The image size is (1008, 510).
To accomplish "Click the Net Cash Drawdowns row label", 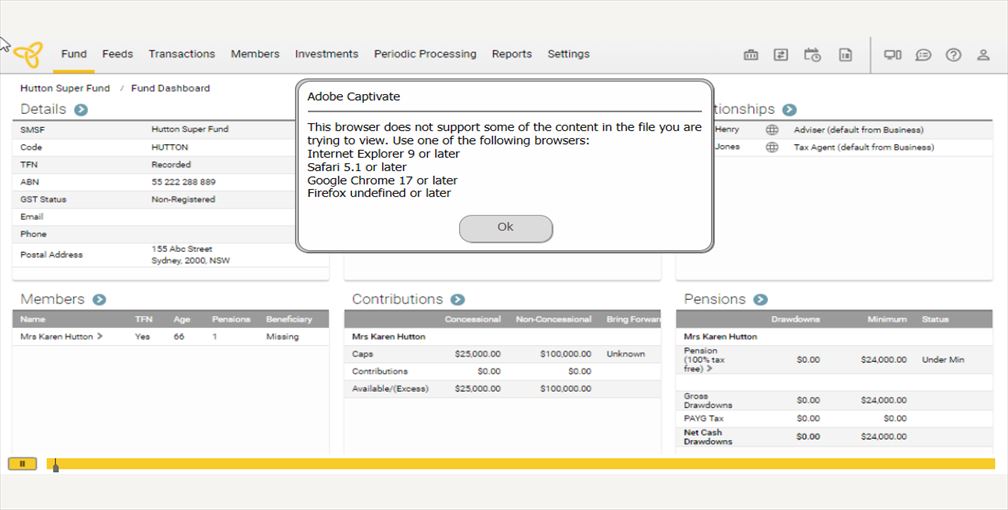I will [708, 437].
